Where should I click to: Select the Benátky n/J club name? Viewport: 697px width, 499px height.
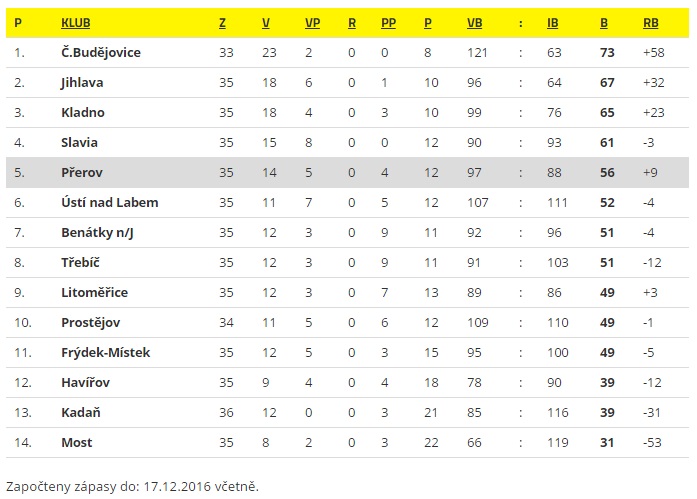[x=97, y=232]
